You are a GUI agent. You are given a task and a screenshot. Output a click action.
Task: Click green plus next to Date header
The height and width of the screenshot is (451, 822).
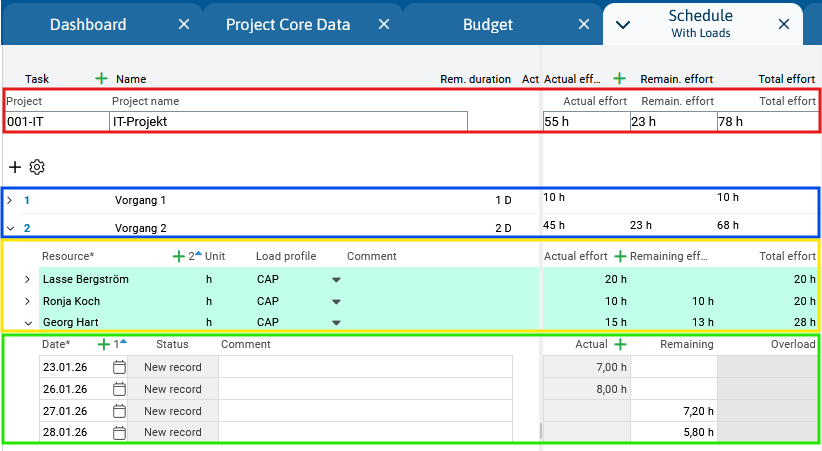(103, 344)
